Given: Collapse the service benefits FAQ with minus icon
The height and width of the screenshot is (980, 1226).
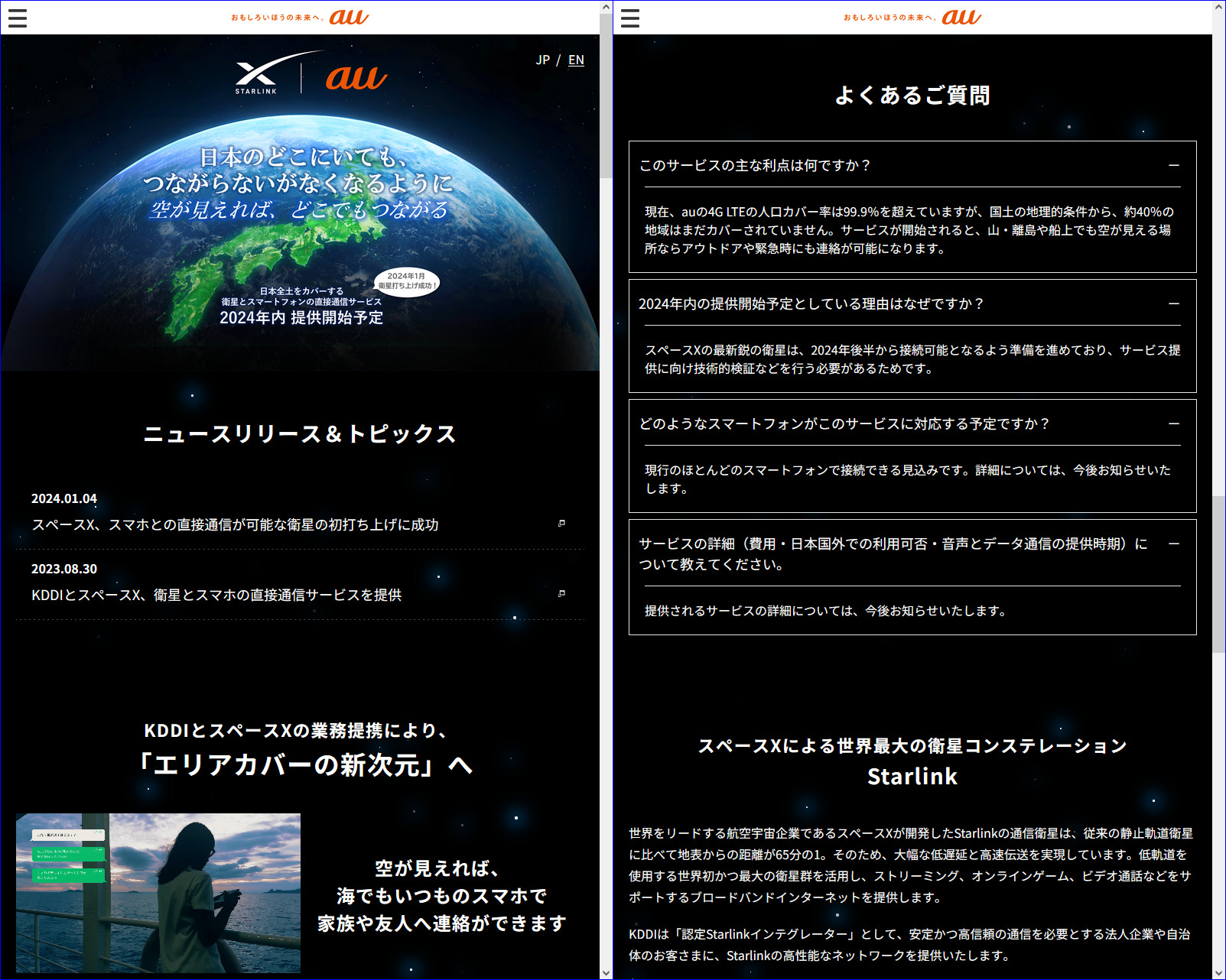Looking at the screenshot, I should pos(1173,165).
